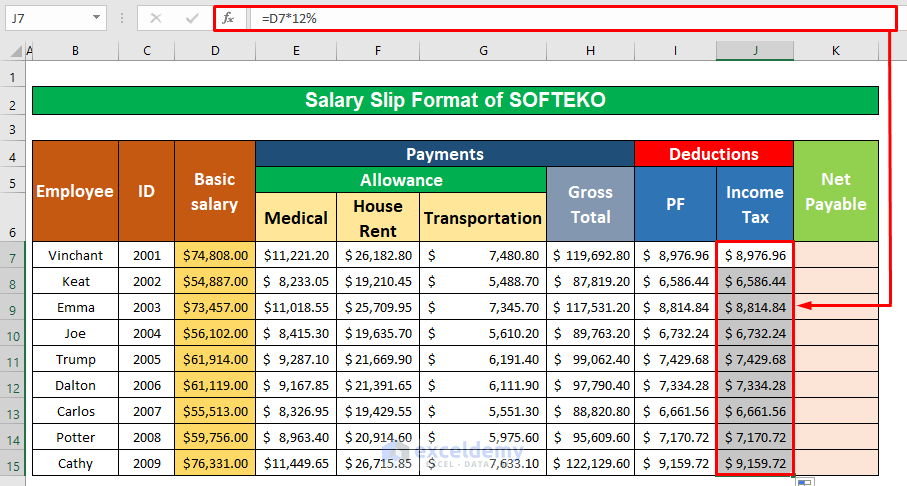Select Vinchant's basic salary cell $74,808.00
Screen dimensions: 907x486
coord(214,255)
